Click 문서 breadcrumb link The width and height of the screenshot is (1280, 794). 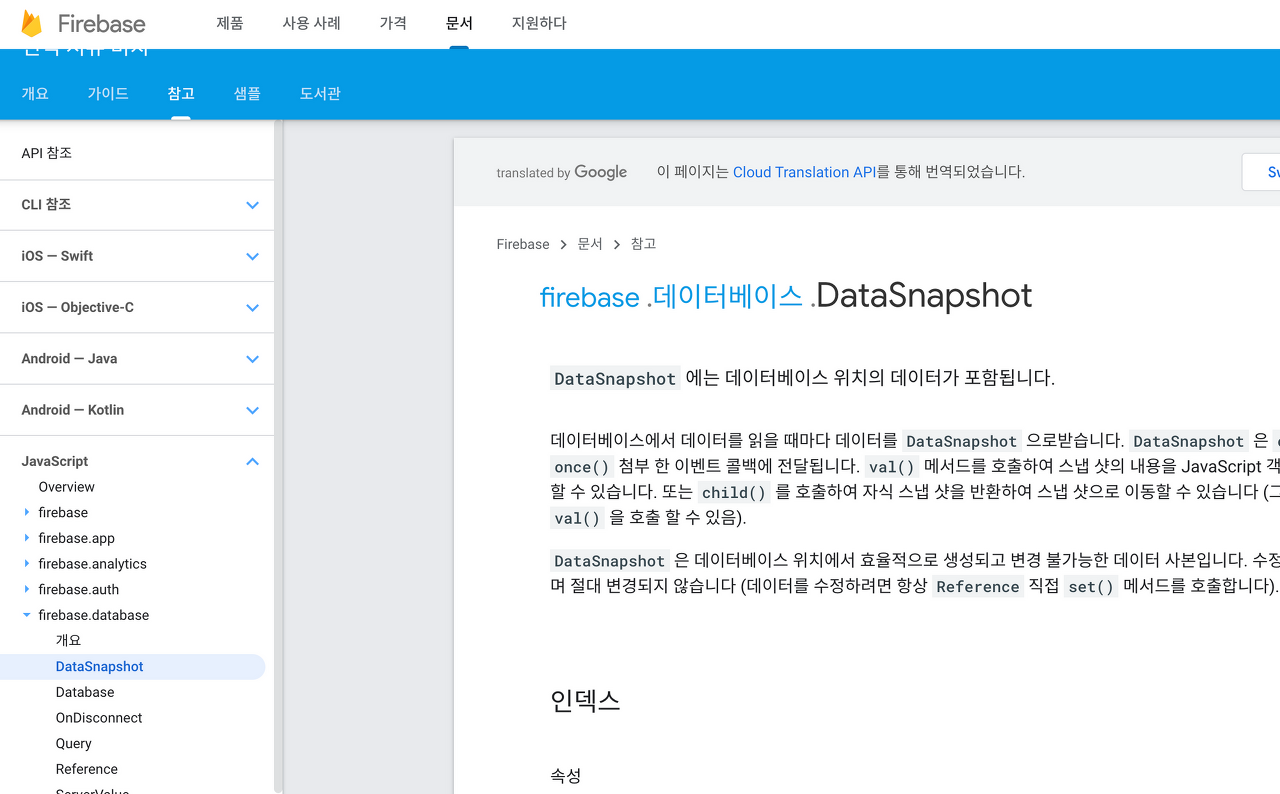[590, 244]
